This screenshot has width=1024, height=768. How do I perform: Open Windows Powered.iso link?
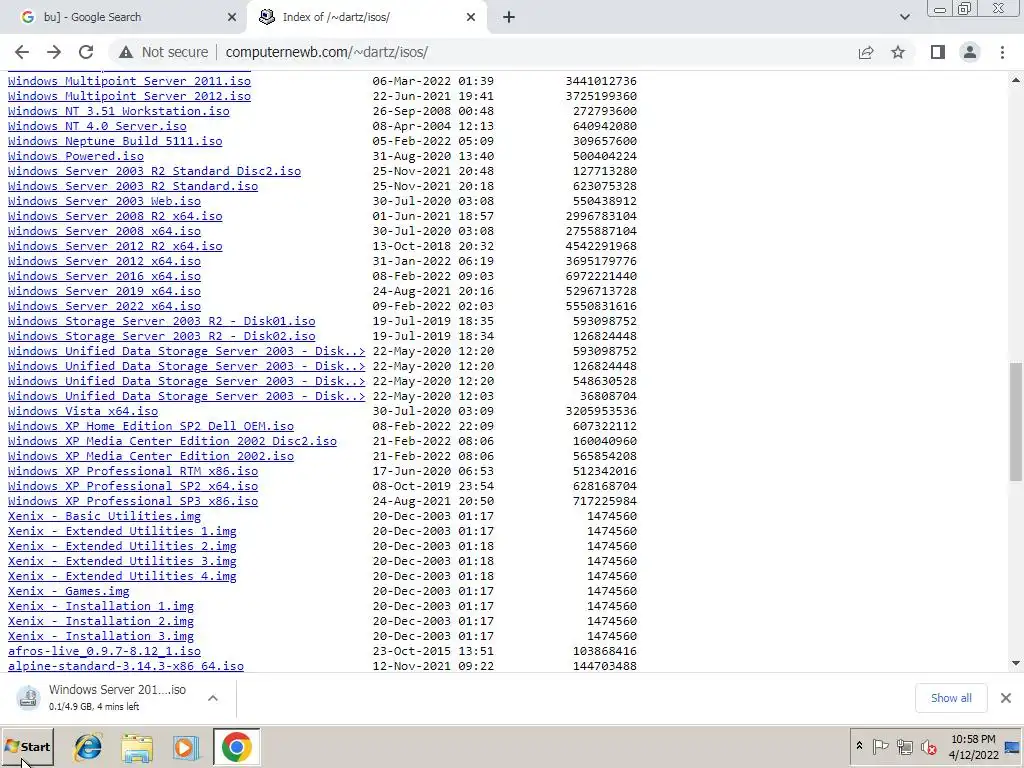tap(76, 156)
